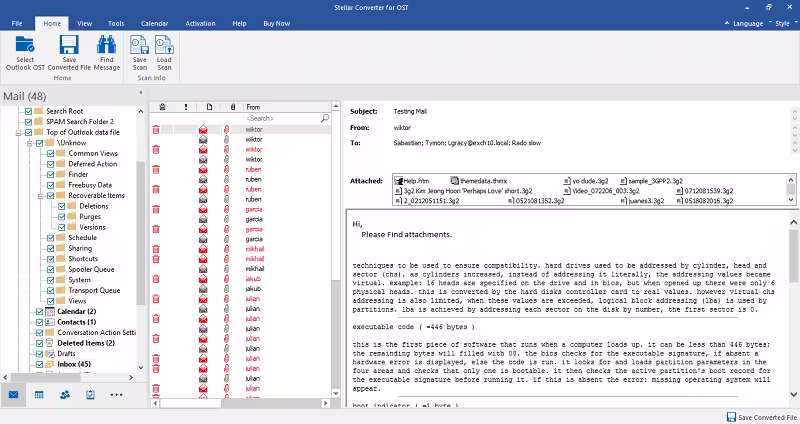The image size is (800, 424).
Task: Open yo dude.3g2 attachment
Action: (x=586, y=181)
